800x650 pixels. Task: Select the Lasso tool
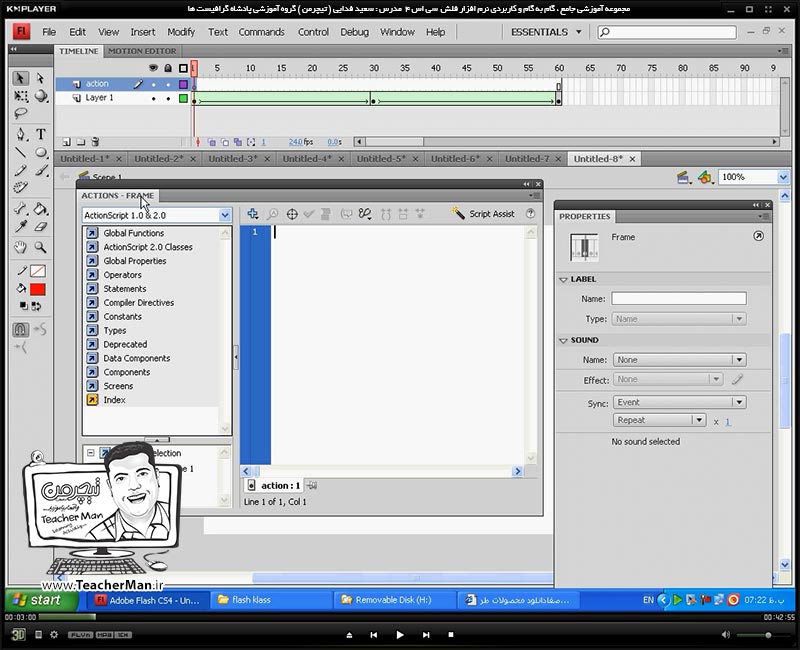point(20,113)
